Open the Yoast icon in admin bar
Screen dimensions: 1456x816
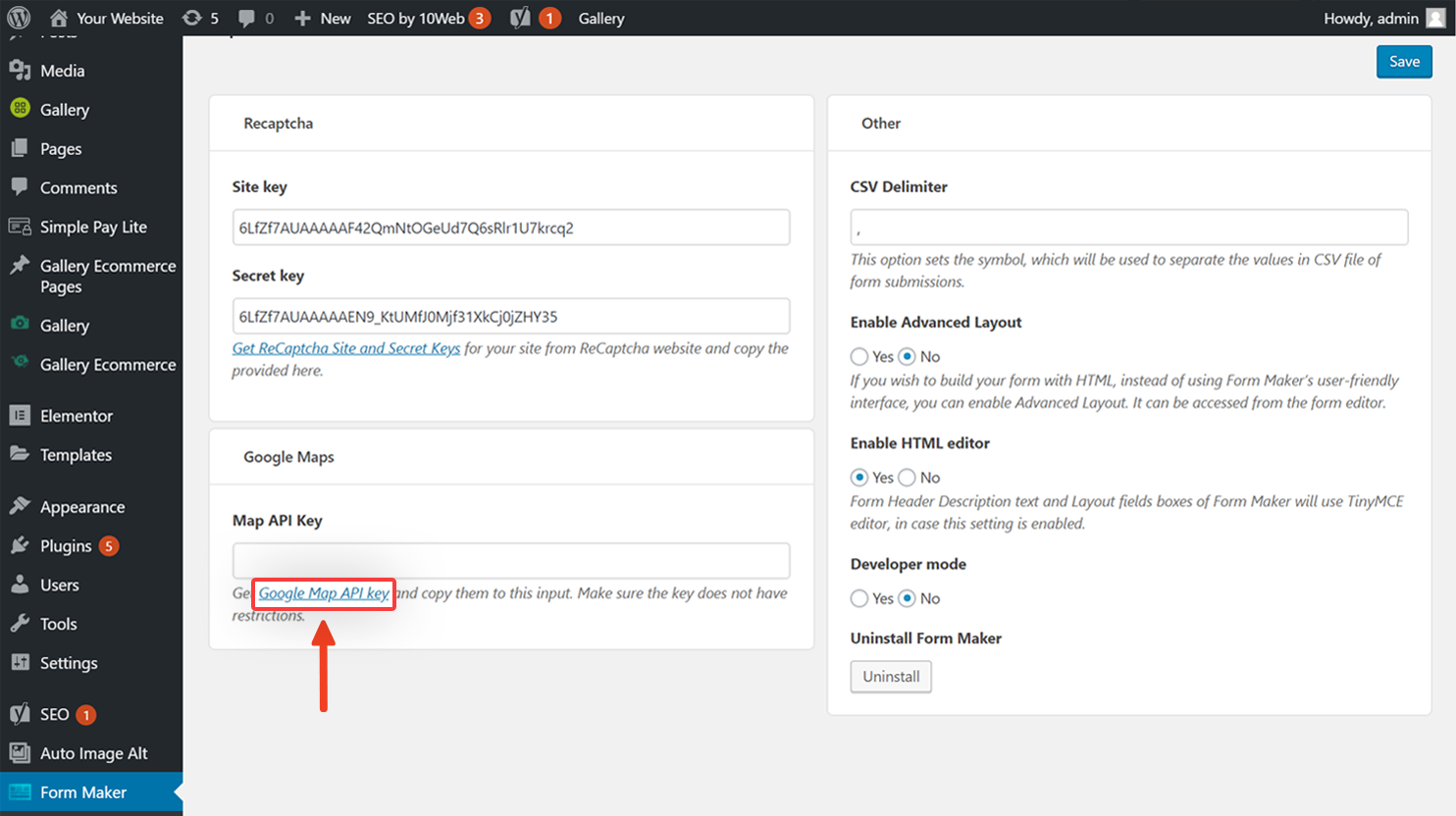[520, 18]
